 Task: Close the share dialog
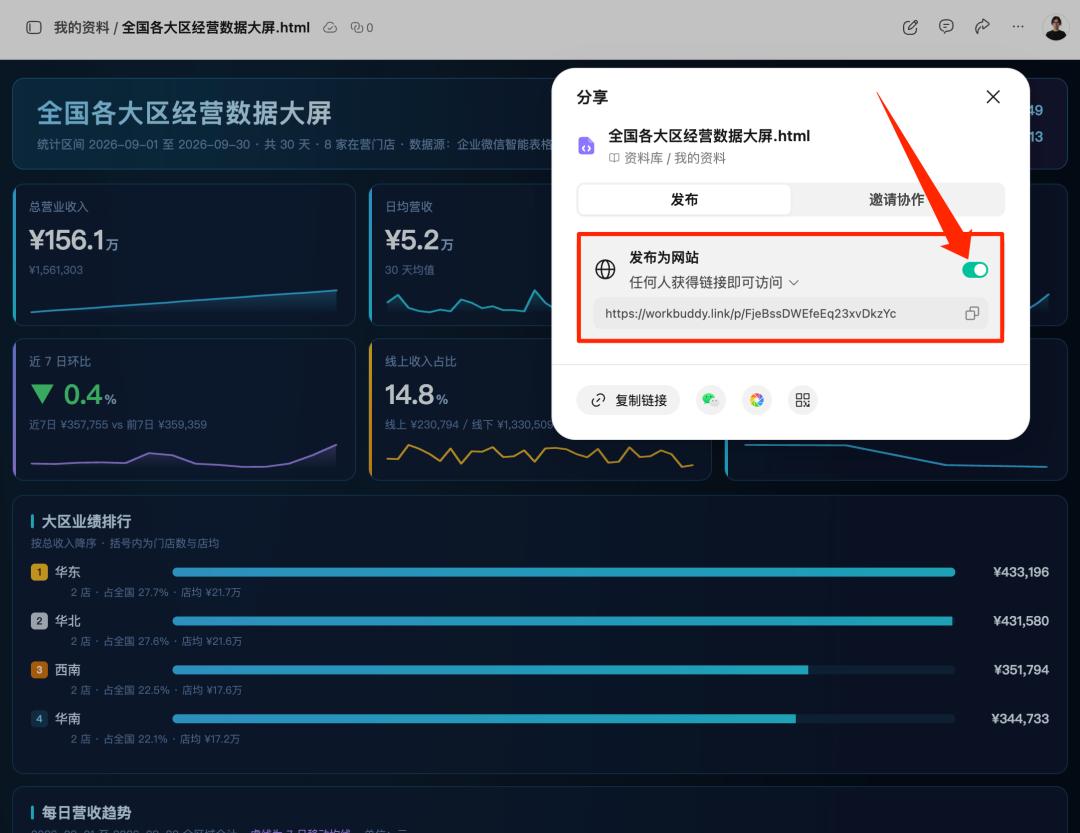click(x=993, y=96)
